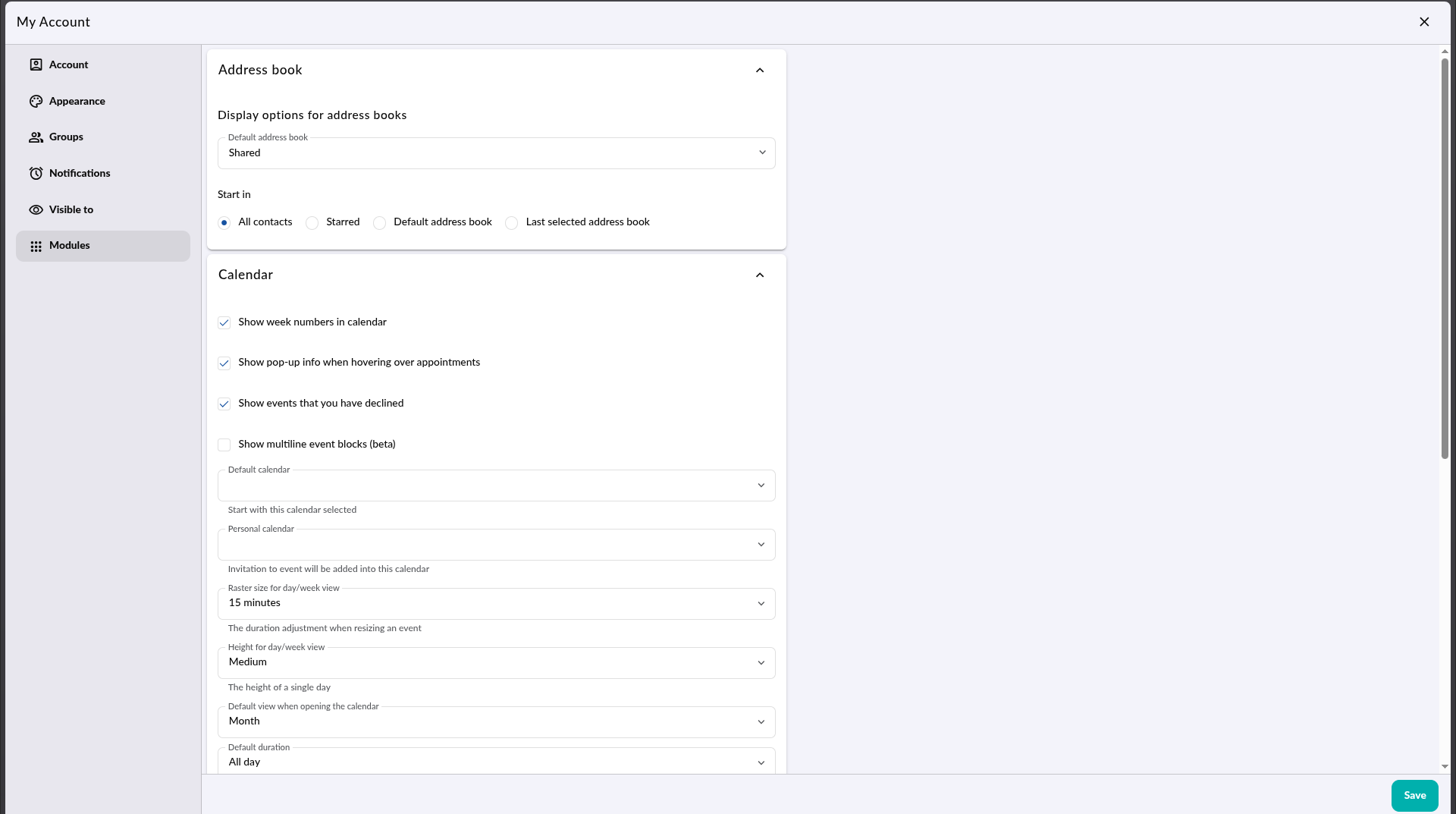The image size is (1456, 814).
Task: Click the Visible to eye icon
Action: [36, 209]
